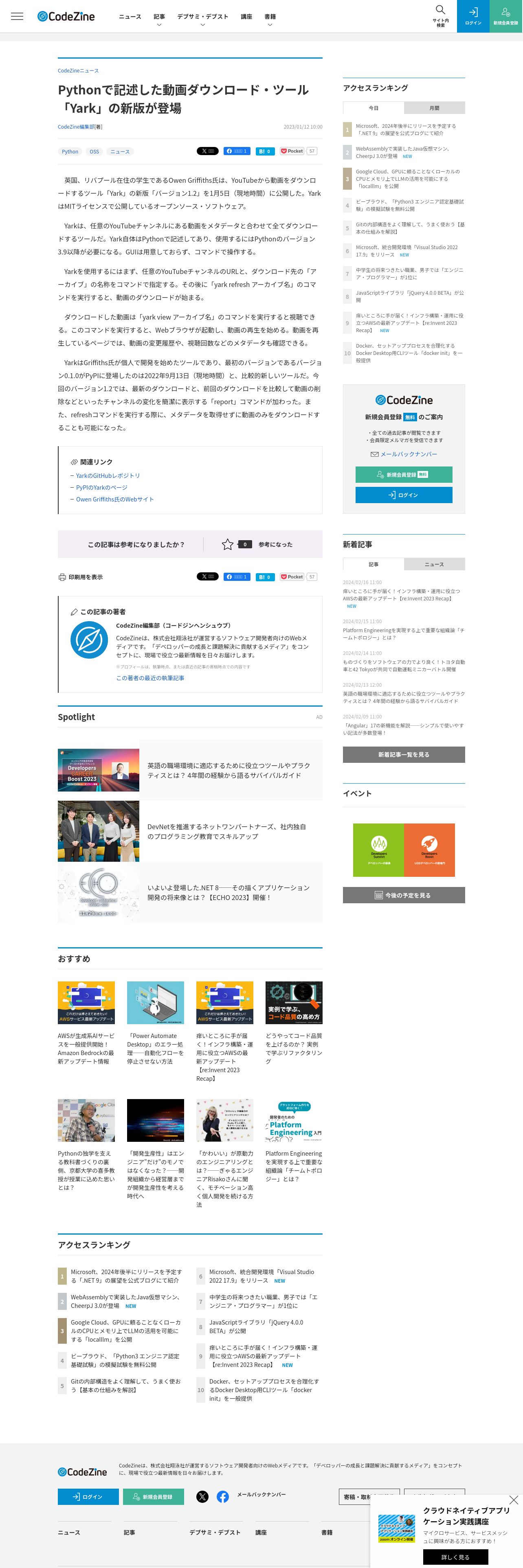Click the printer icon 印刷用を表示
Viewport: 523px width, 1568px height.
[62, 577]
